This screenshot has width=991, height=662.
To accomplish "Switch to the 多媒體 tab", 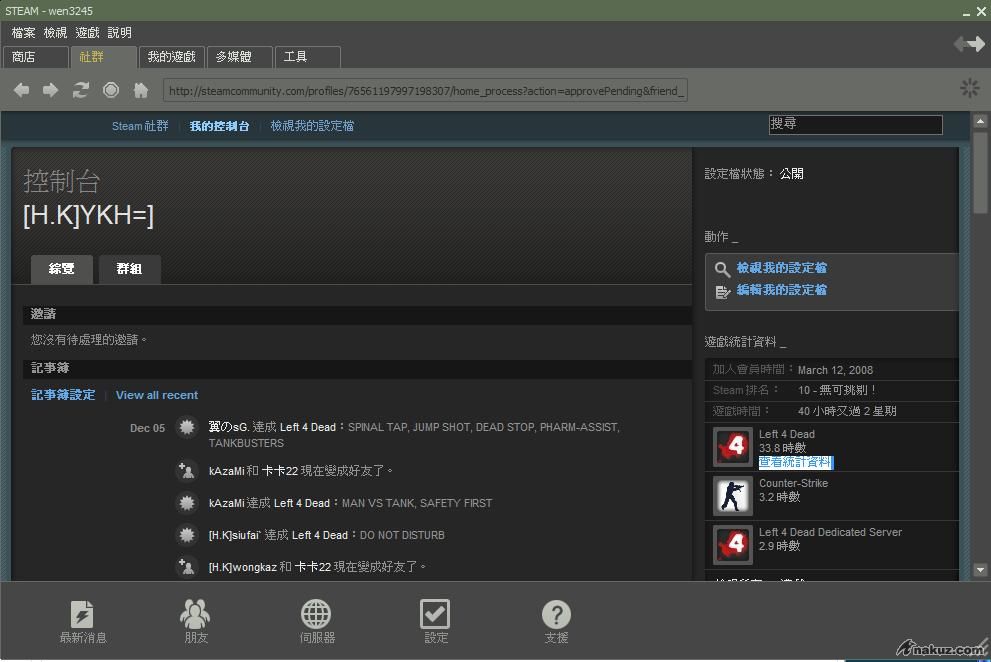I will pyautogui.click(x=240, y=57).
